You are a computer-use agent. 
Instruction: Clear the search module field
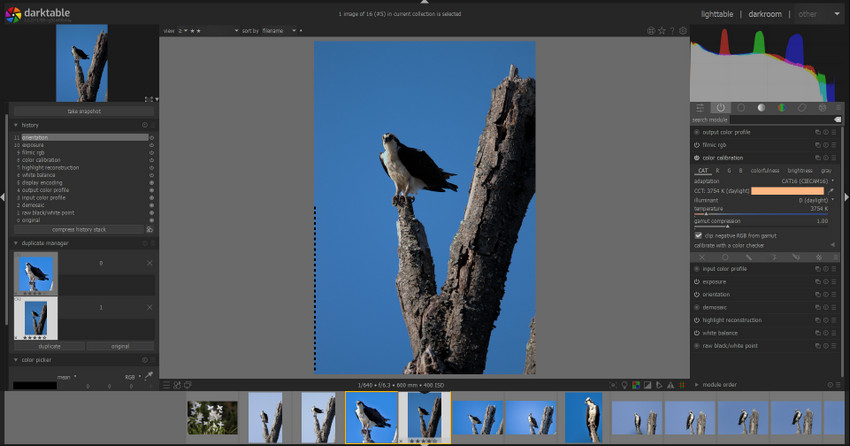(837, 120)
